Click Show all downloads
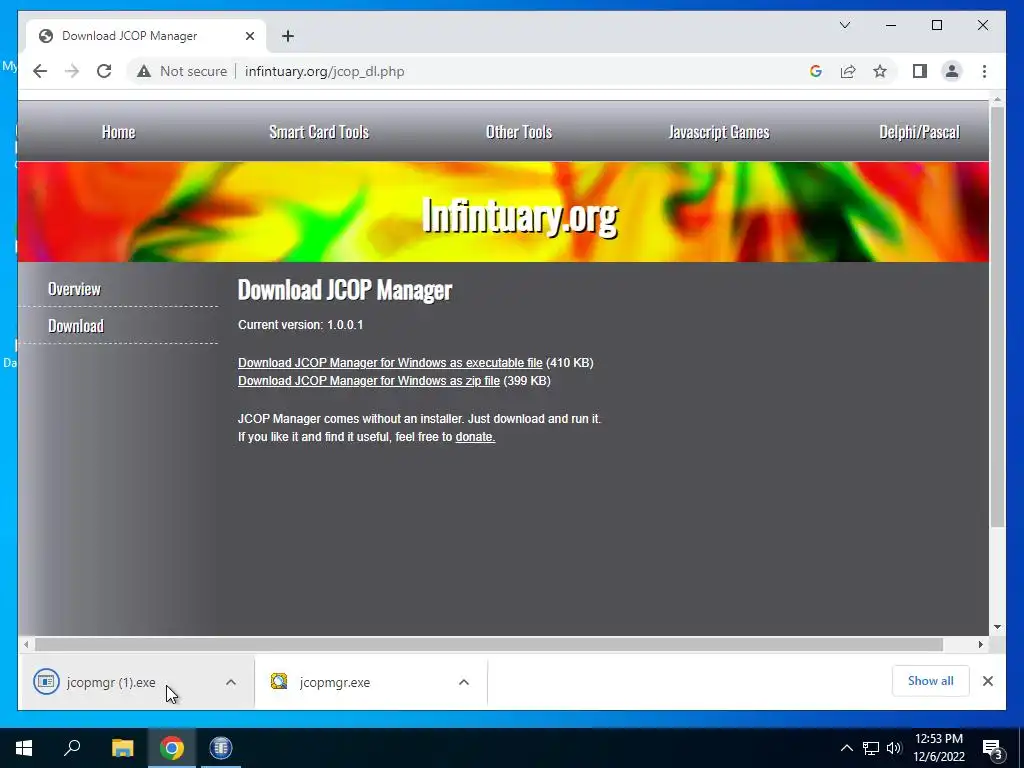1024x768 pixels. tap(930, 680)
